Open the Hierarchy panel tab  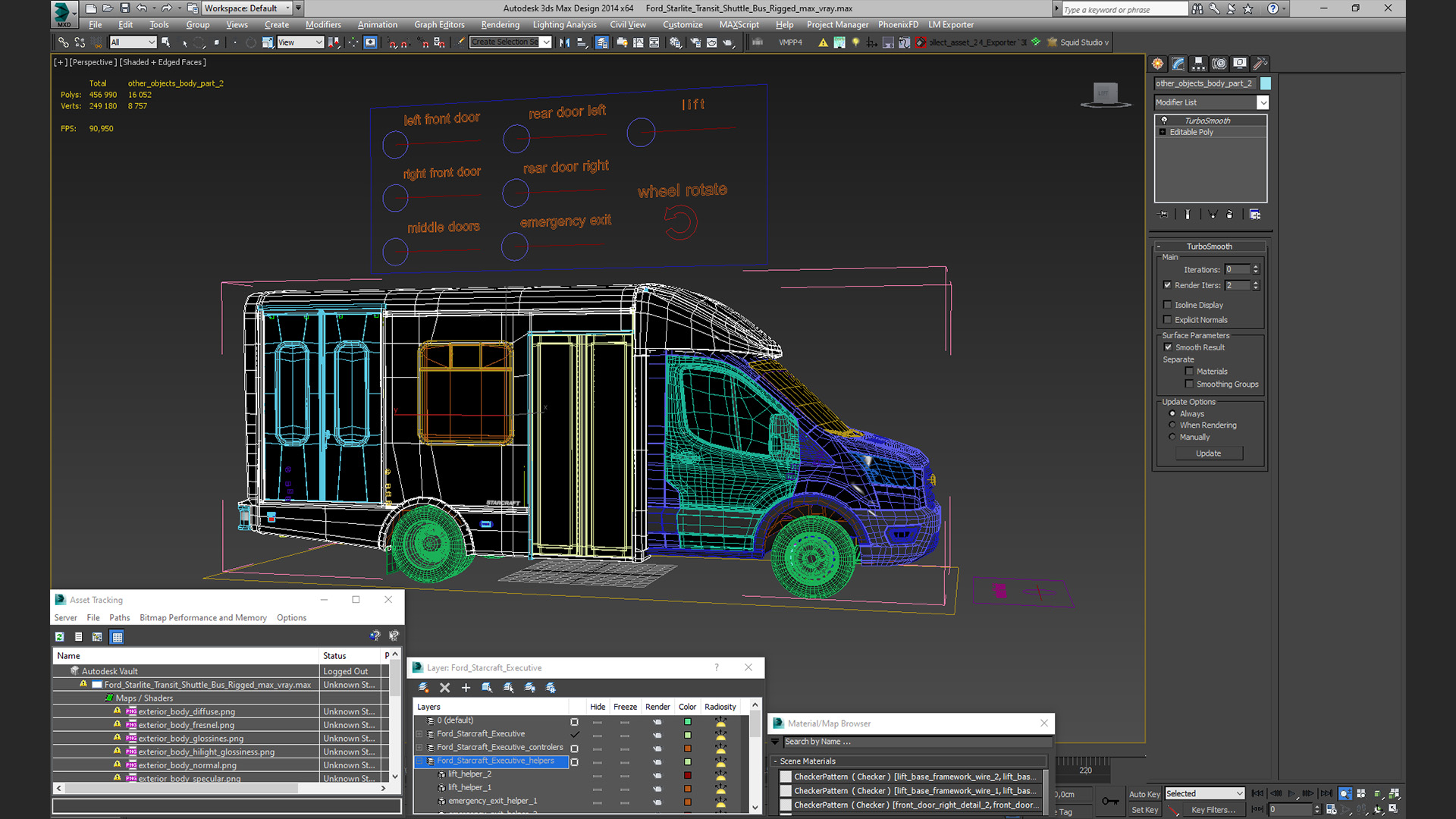pos(1198,64)
